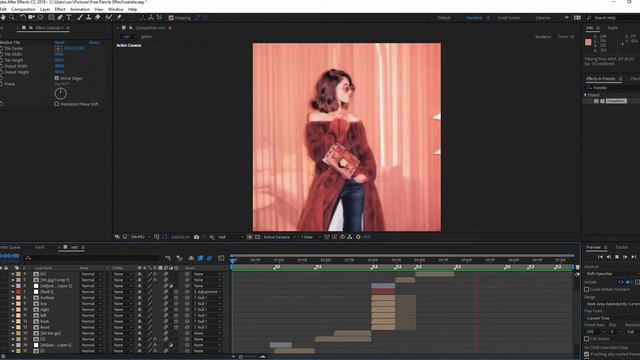Select the Hand tool in toolbar
Screen dimensions: 640x360
point(3,18)
